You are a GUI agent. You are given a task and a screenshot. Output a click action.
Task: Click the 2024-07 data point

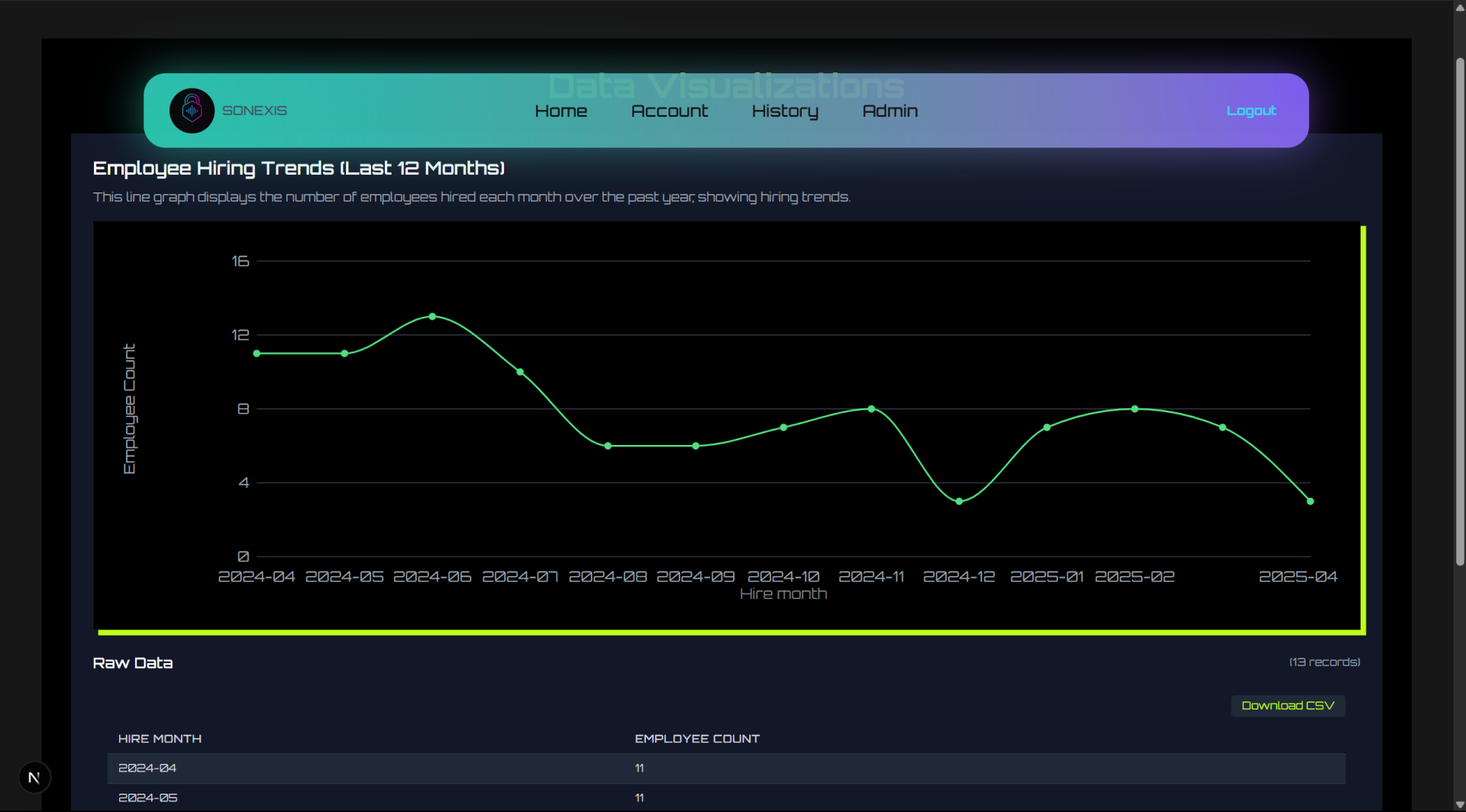[x=520, y=372]
